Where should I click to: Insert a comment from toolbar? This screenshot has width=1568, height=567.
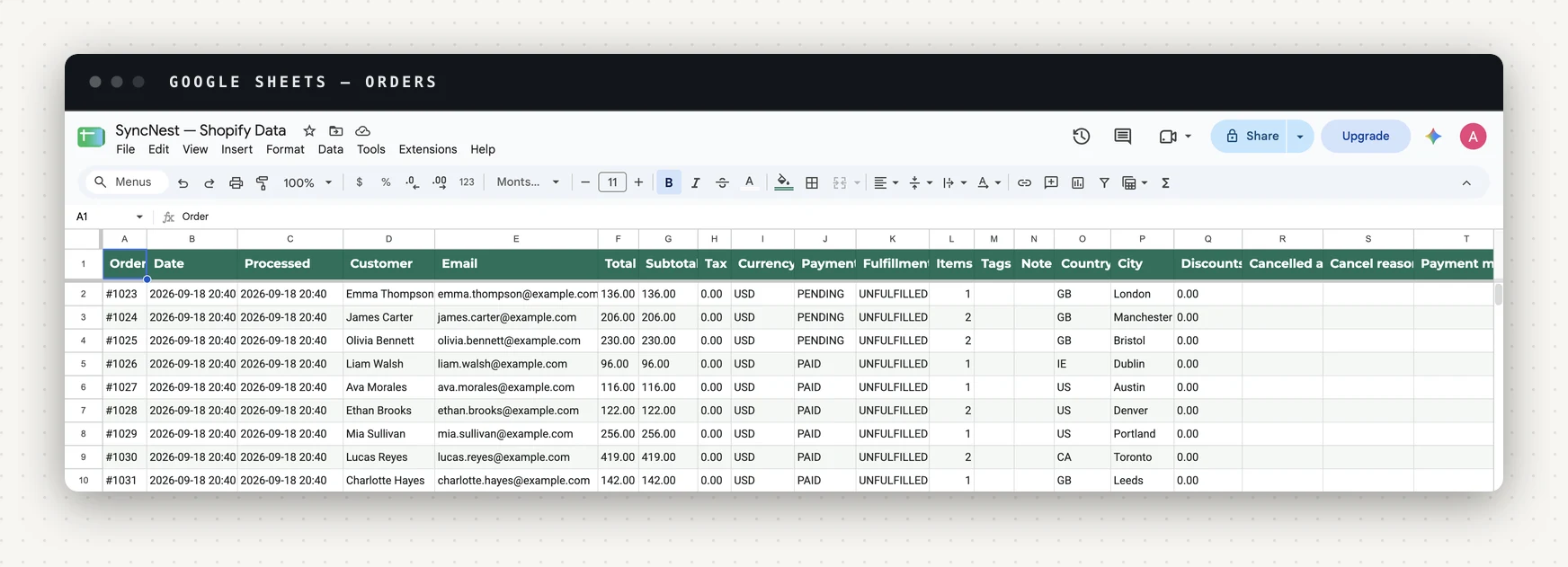coord(1051,182)
